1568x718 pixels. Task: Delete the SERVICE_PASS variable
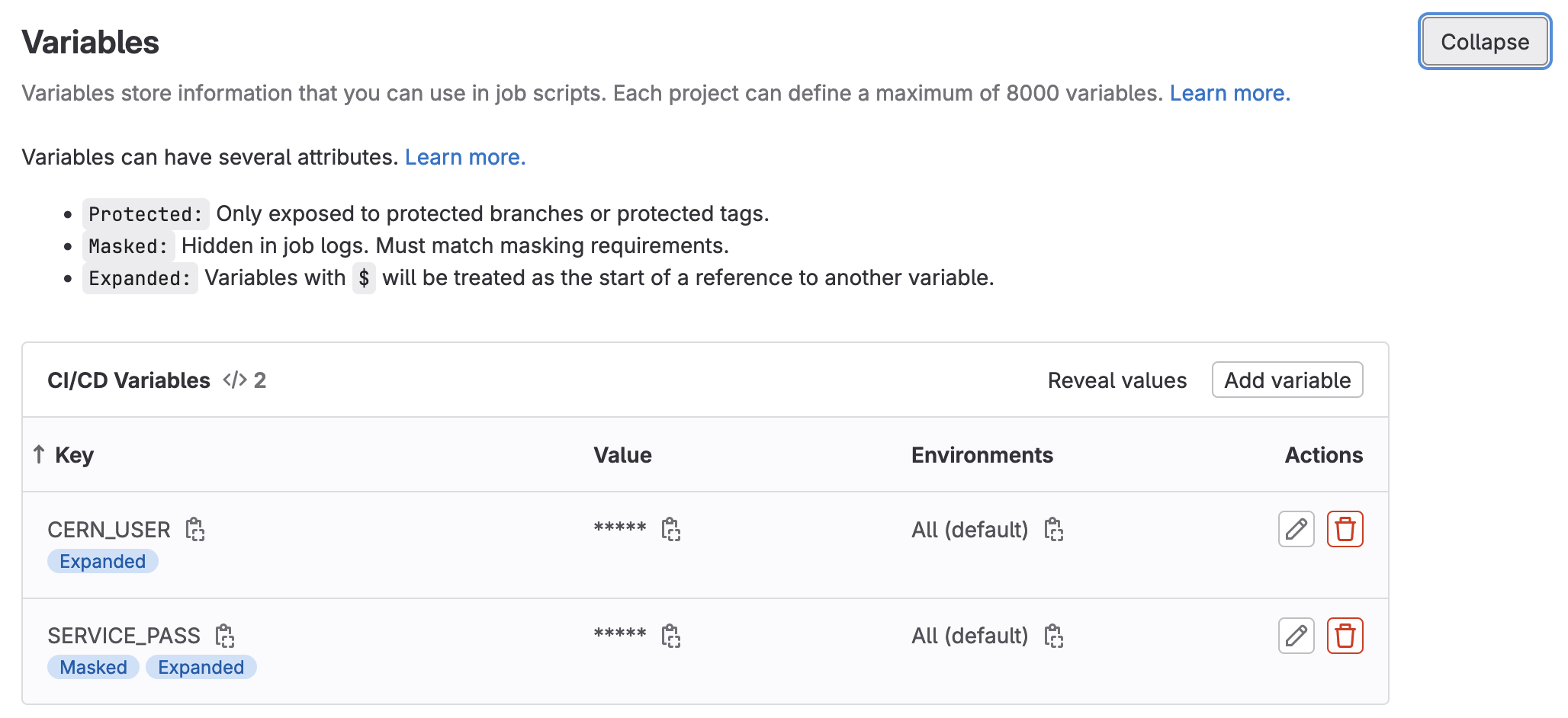coord(1345,636)
